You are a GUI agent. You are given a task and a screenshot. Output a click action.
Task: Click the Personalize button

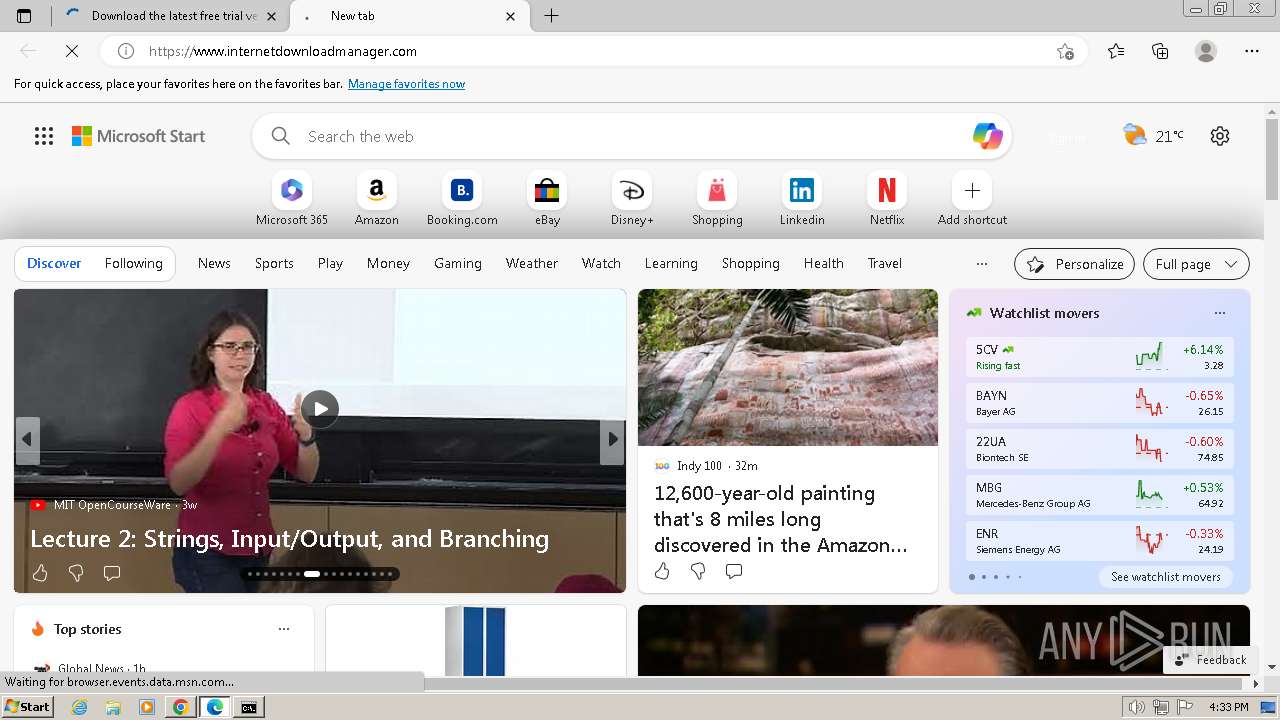[1074, 264]
